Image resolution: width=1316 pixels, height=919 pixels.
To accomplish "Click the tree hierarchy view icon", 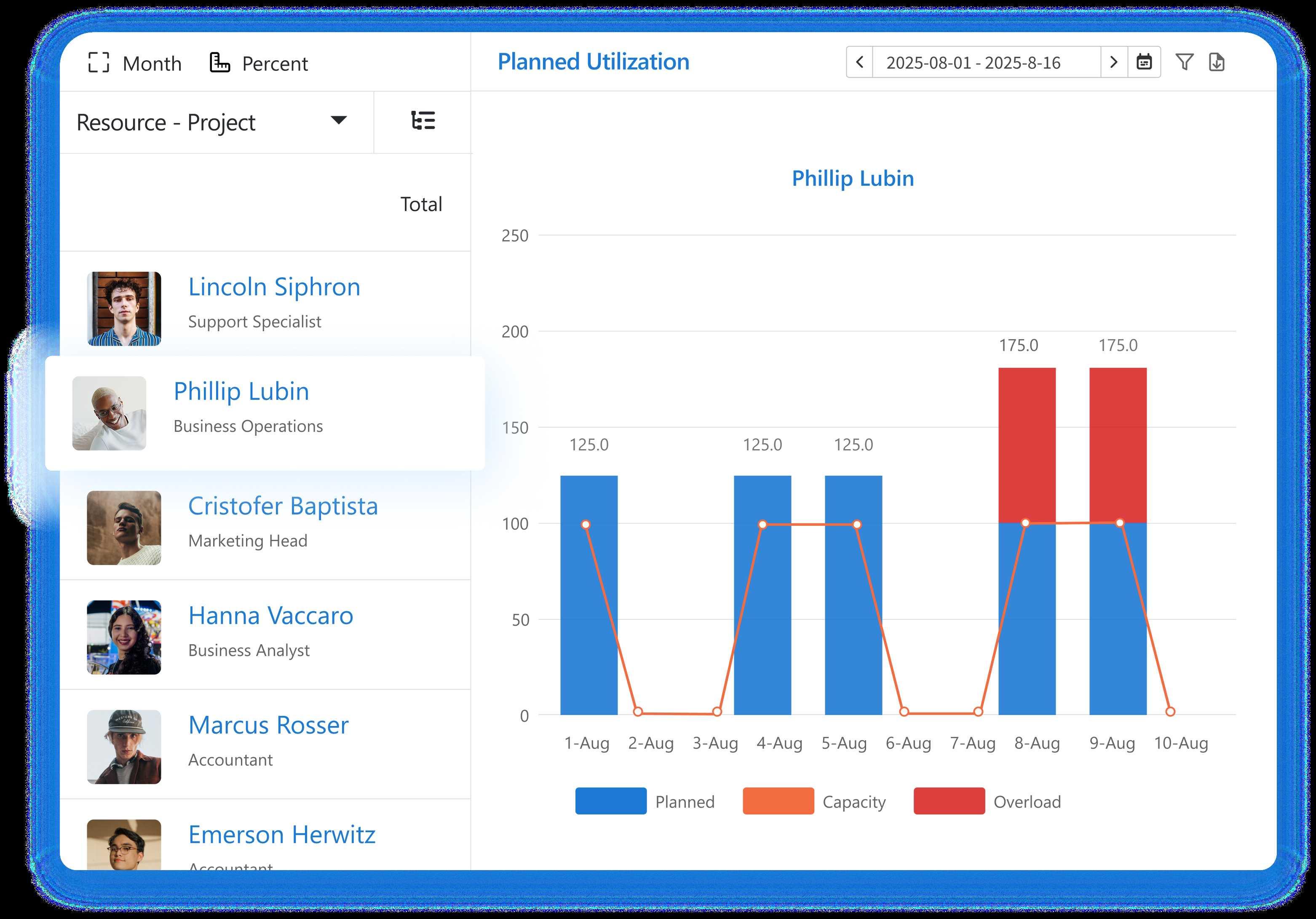I will point(423,121).
